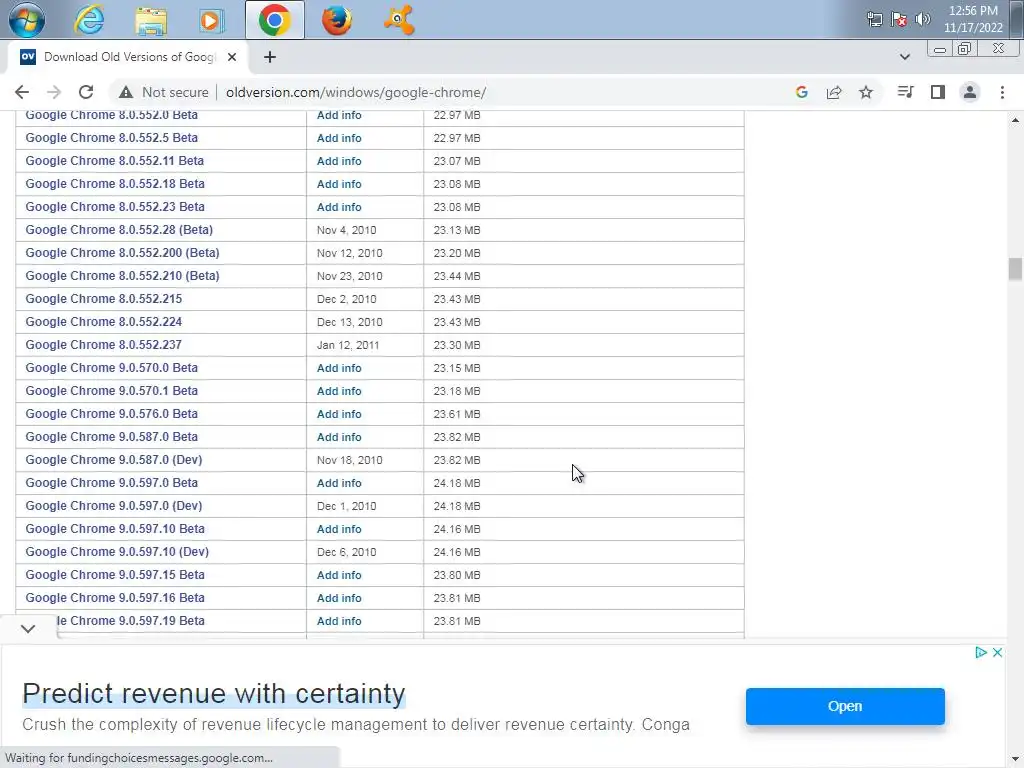Click the Action Center flag tray icon

(899, 19)
